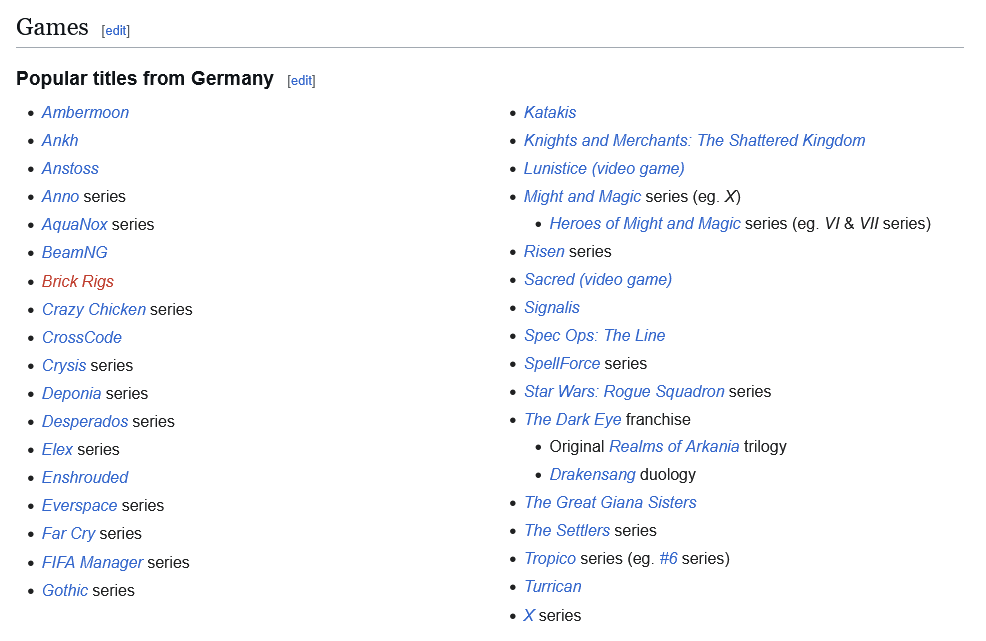Open the Crazy Chicken link
This screenshot has width=986, height=641.
pyautogui.click(x=94, y=309)
